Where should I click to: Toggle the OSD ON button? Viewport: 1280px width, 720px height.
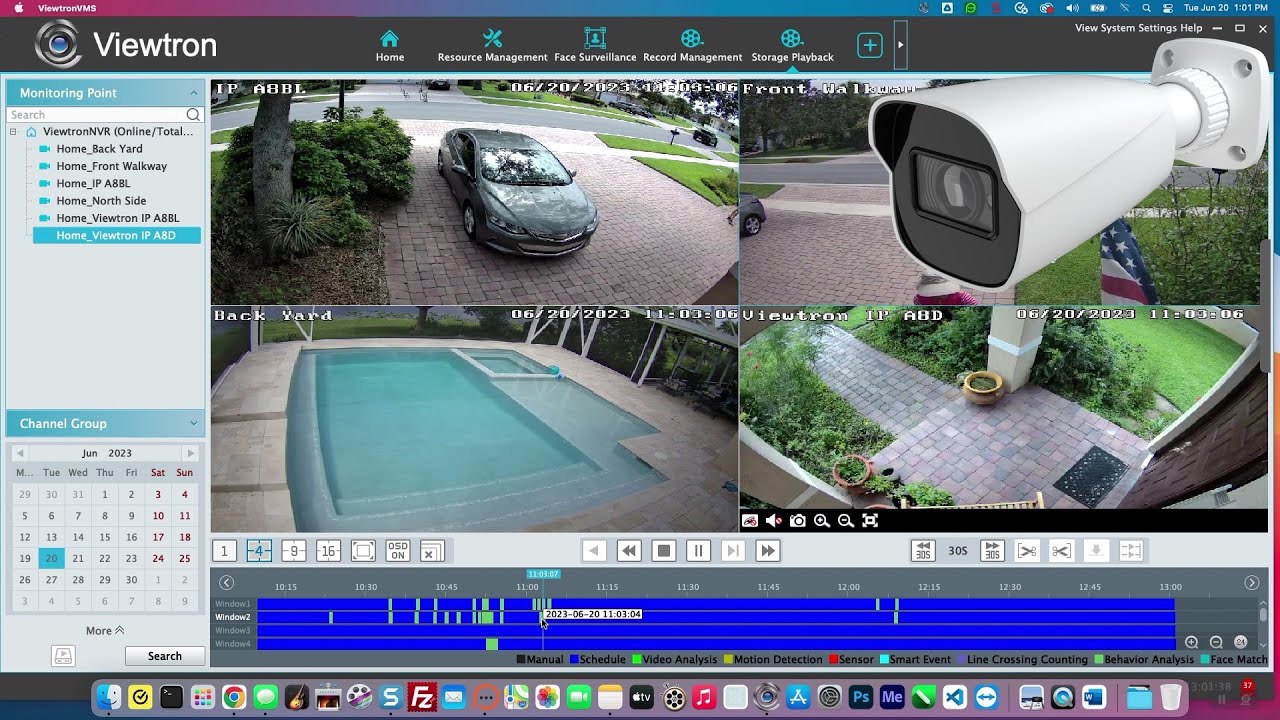click(397, 551)
